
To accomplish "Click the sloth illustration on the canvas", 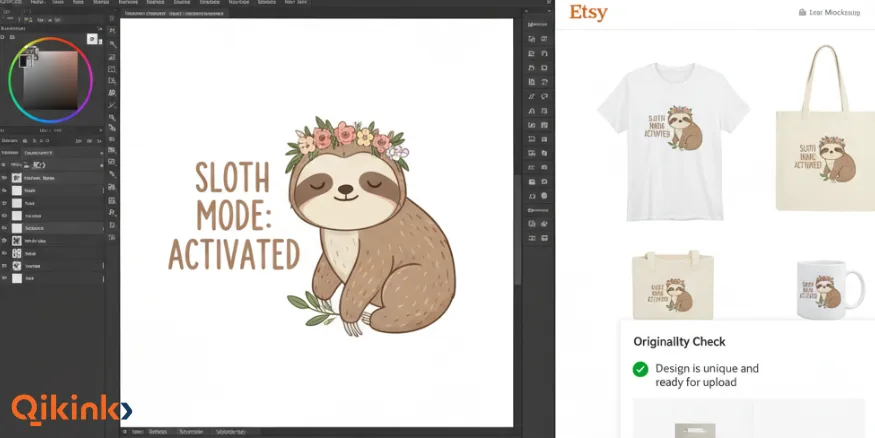I will 371,228.
